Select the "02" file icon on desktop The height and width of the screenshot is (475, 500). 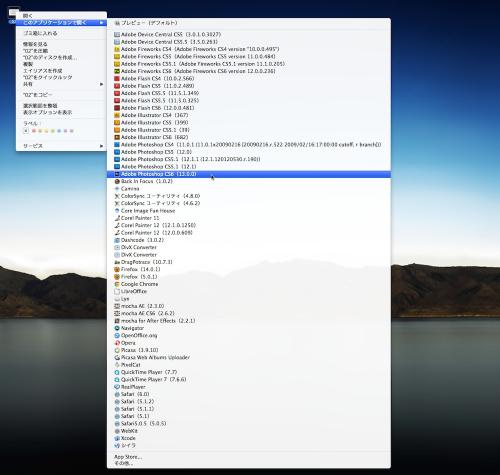click(x=13, y=13)
